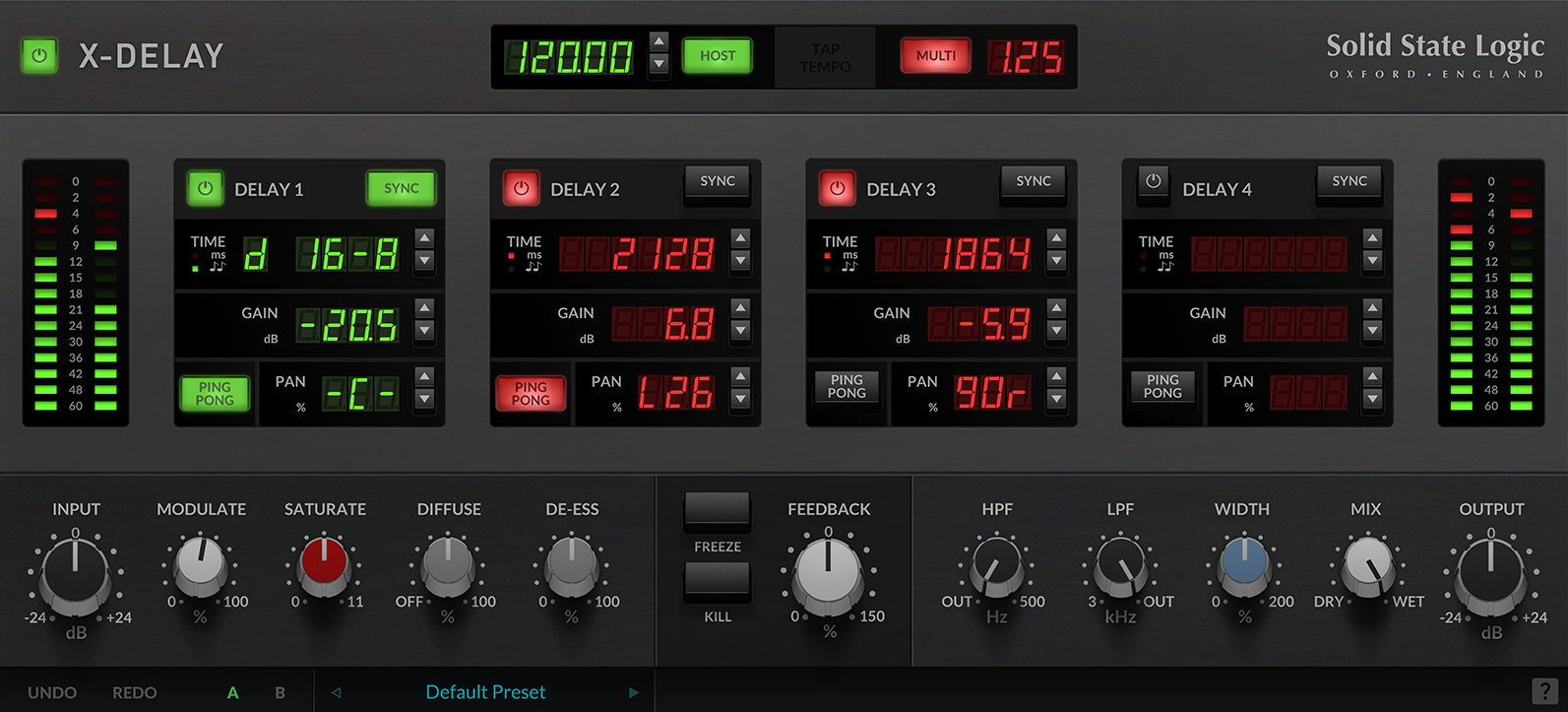Click the 1.25 multiplier display
The image size is (1568, 712).
[x=1026, y=57]
